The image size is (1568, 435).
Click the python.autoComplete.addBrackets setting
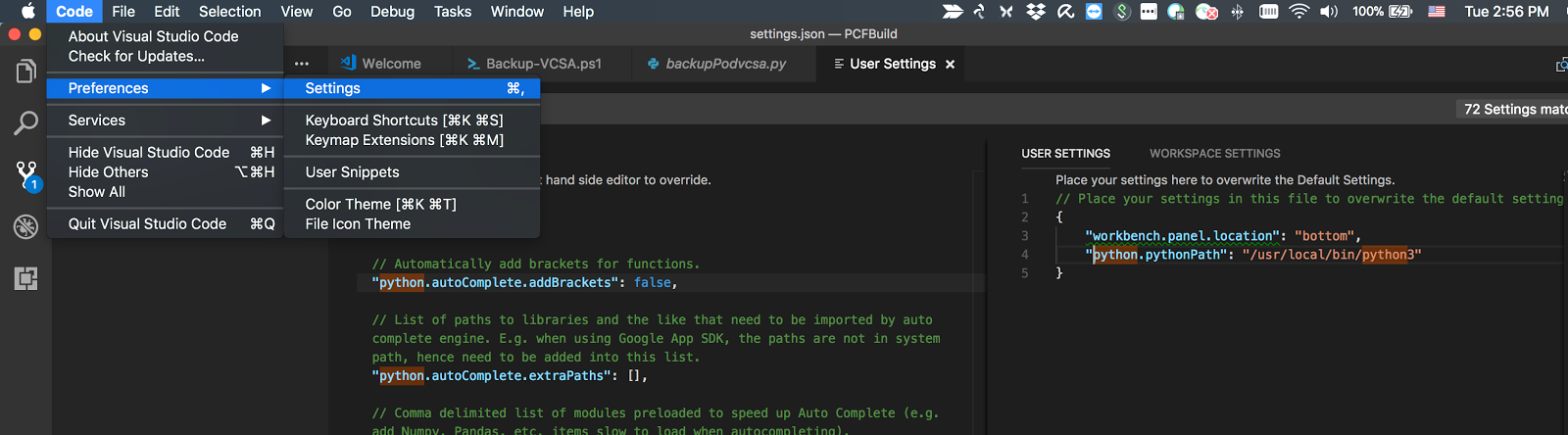(524, 282)
